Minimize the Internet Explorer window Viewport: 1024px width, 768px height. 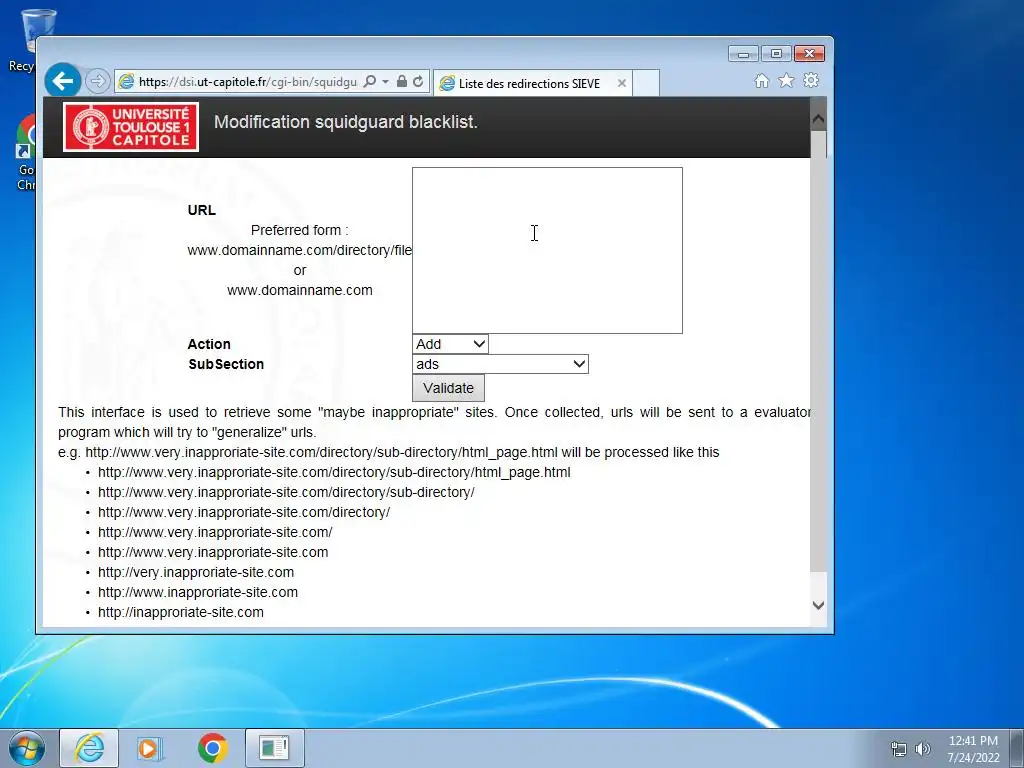coord(743,54)
